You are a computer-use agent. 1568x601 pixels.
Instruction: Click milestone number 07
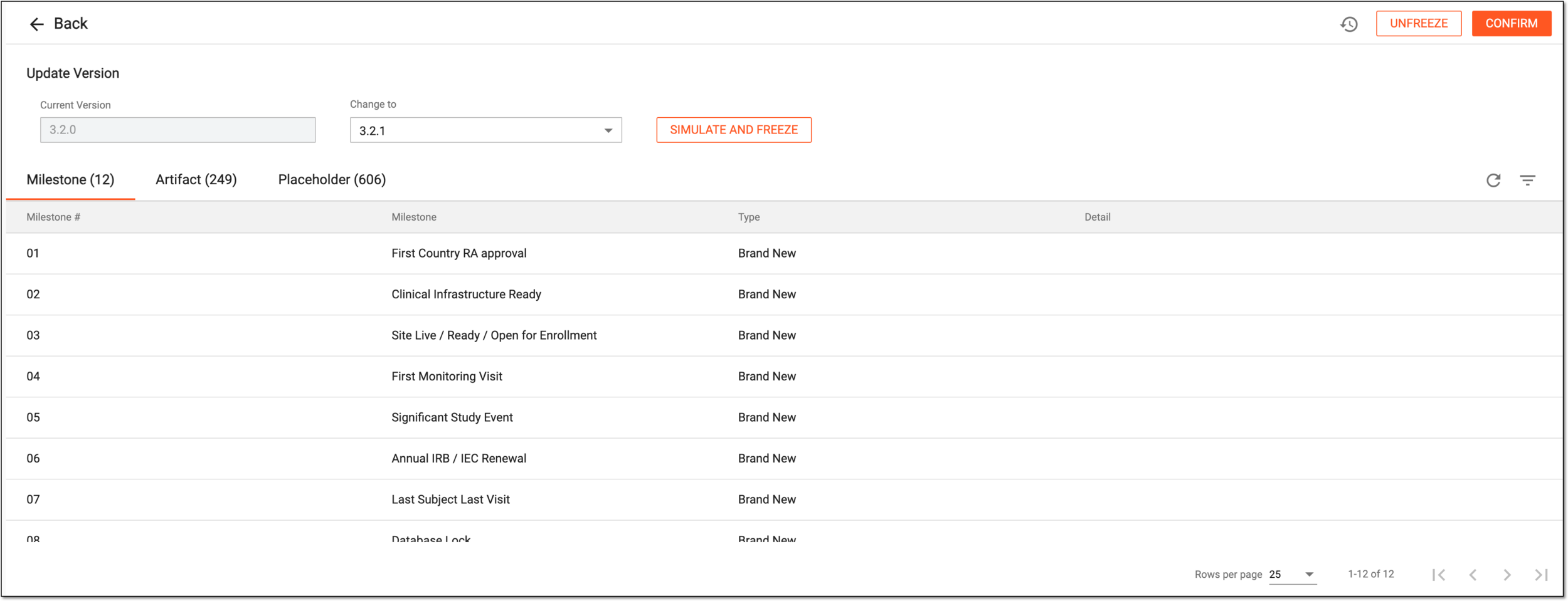pos(33,500)
